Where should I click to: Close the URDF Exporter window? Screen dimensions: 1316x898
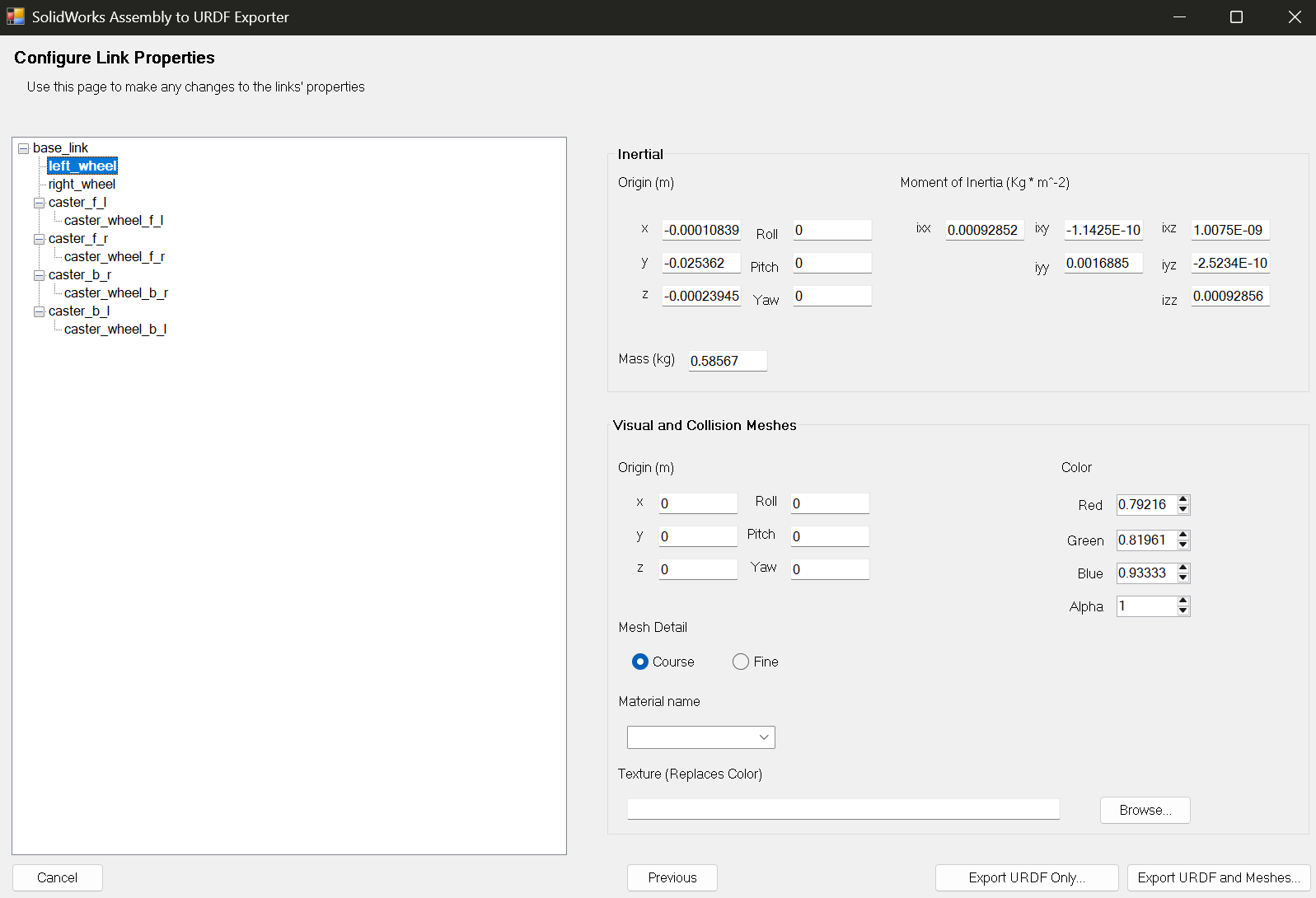click(x=1295, y=17)
